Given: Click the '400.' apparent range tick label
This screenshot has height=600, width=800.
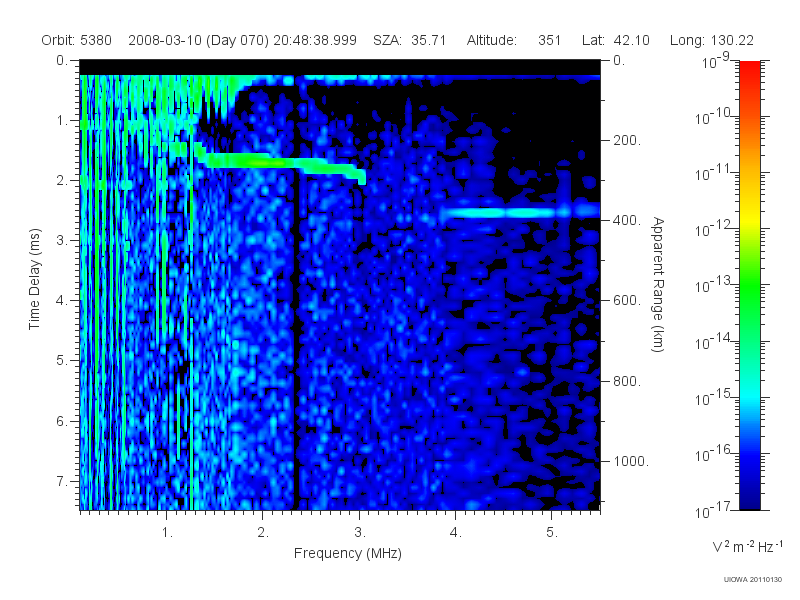Looking at the screenshot, I should 627,220.
